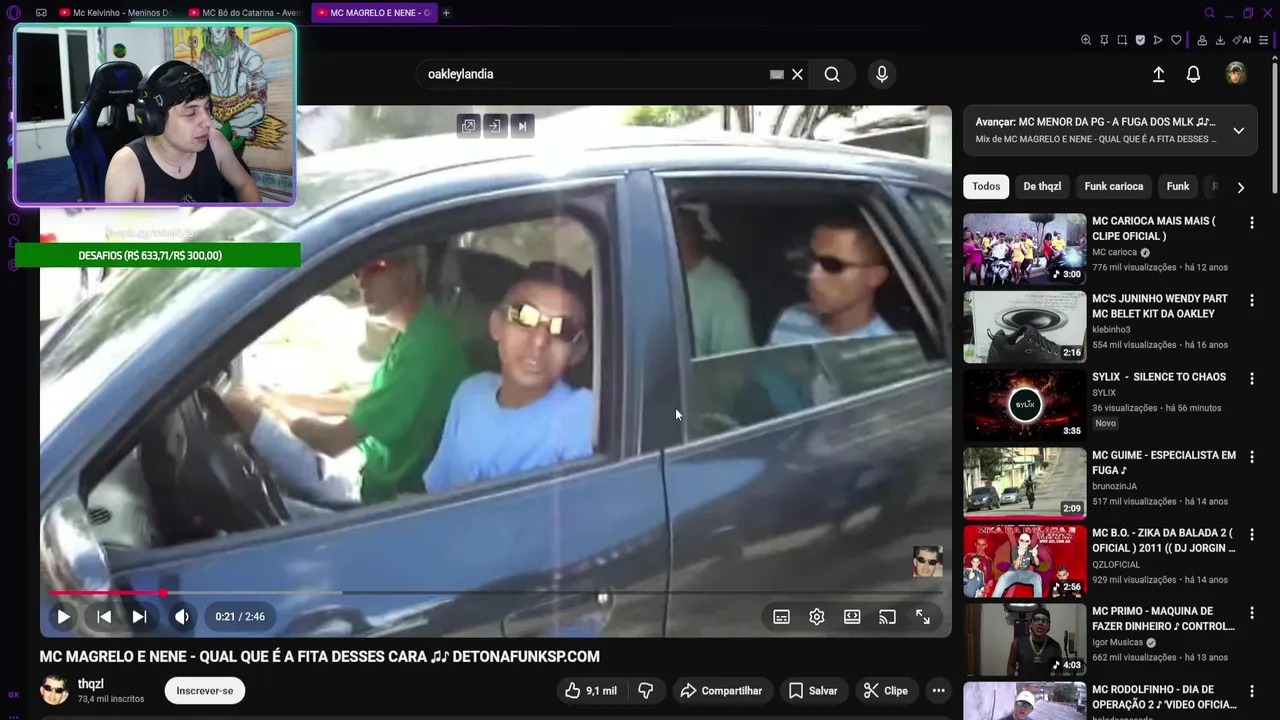Open YouTube notifications bell
Viewport: 1280px width, 720px height.
(1193, 74)
